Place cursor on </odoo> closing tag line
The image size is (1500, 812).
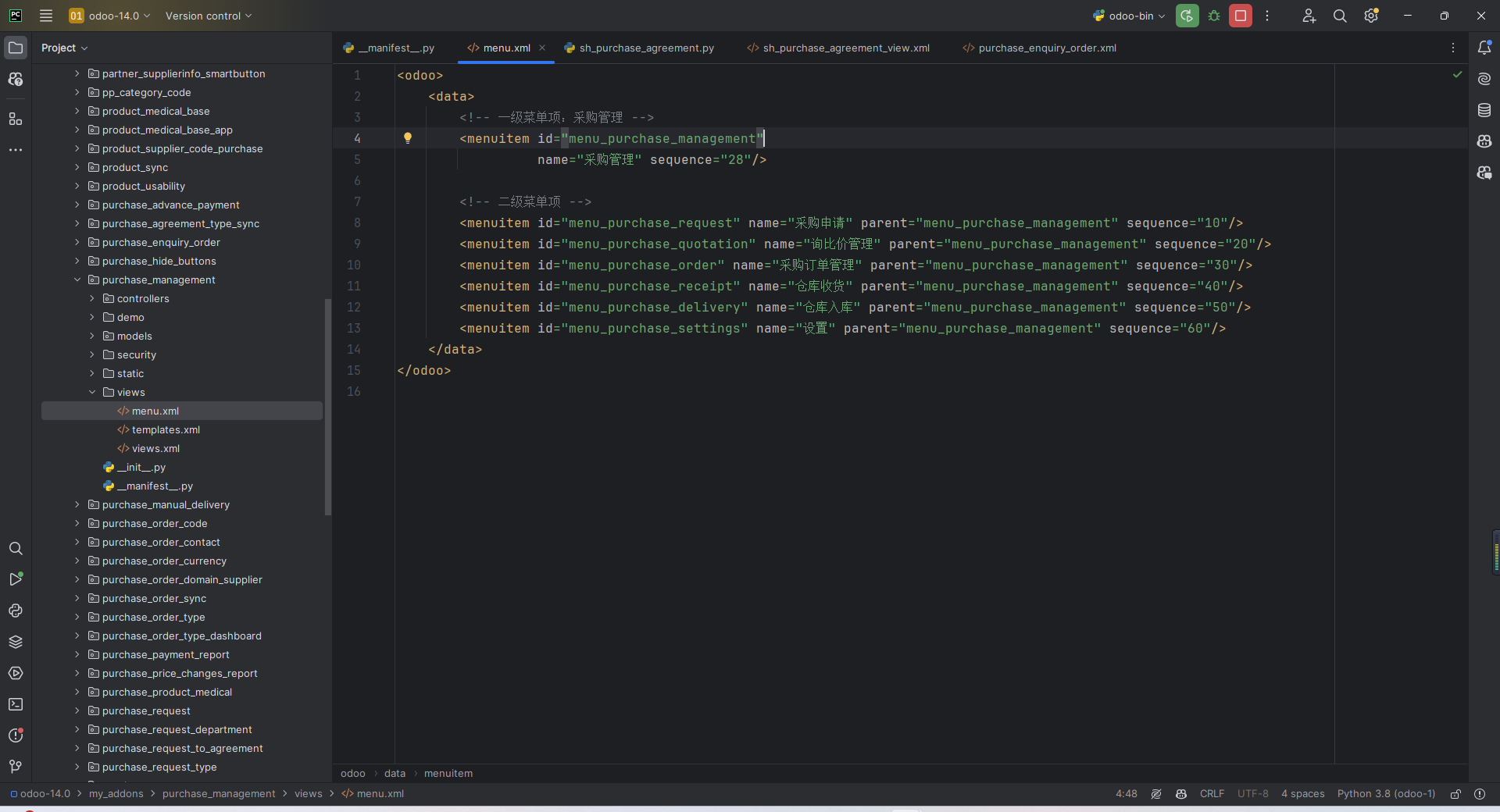[424, 370]
